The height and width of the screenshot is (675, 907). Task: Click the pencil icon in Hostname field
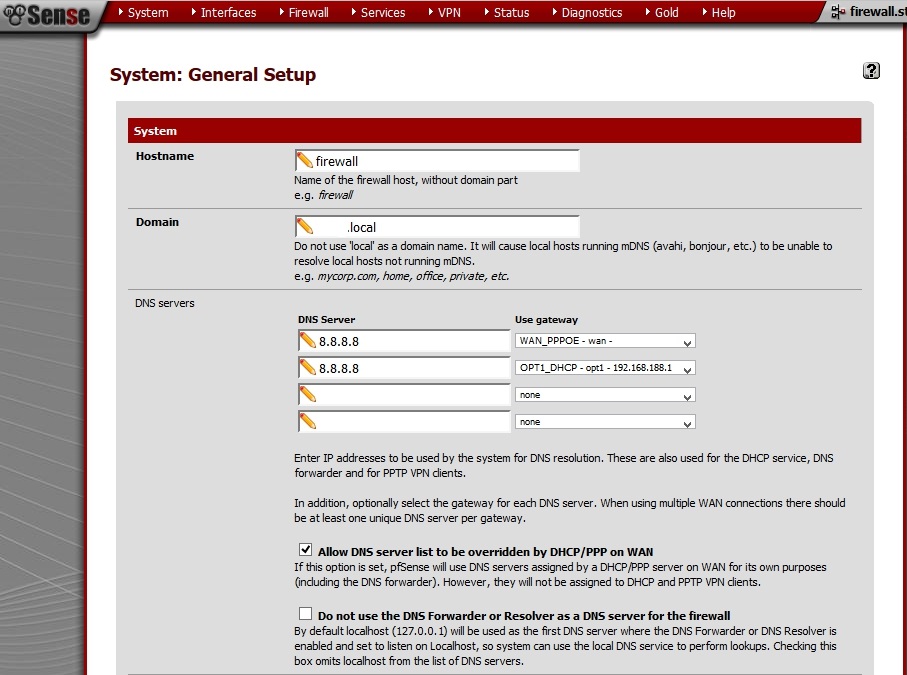pyautogui.click(x=305, y=161)
